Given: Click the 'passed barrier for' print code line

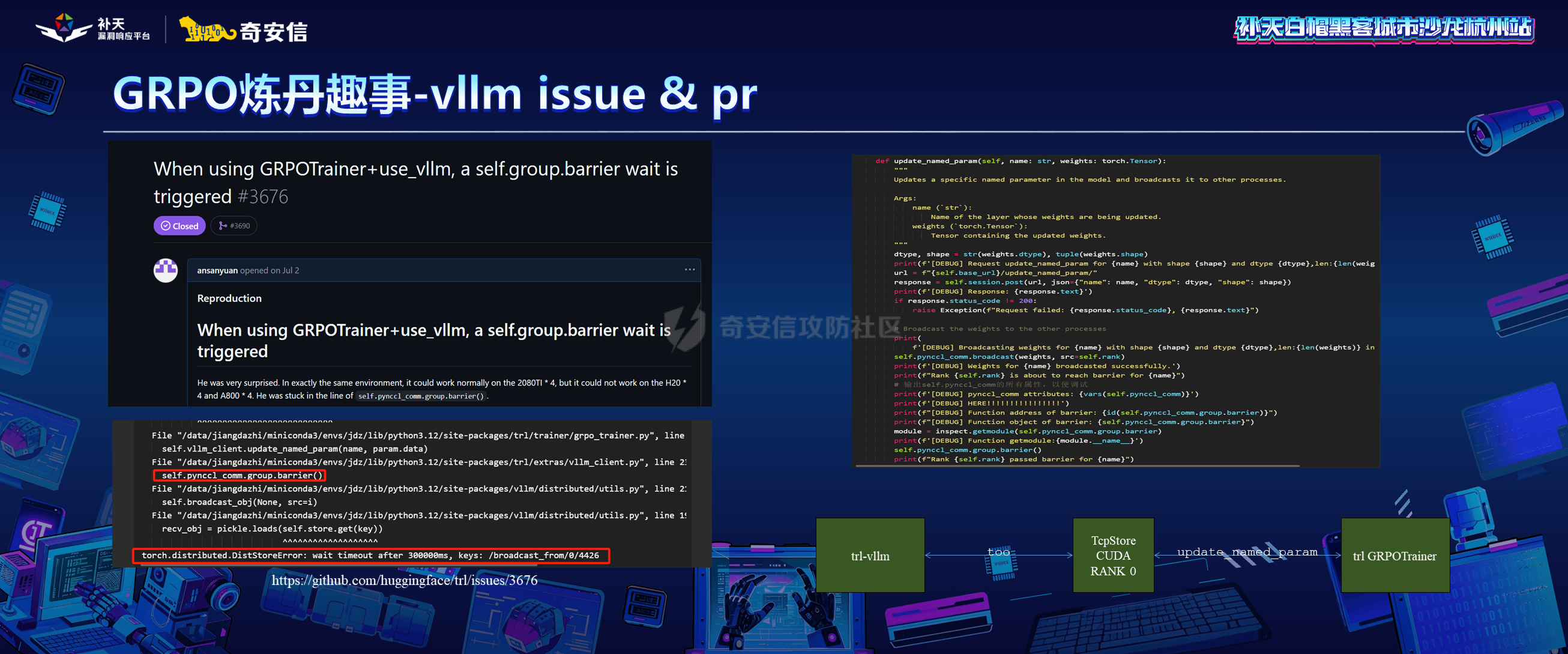Looking at the screenshot, I should [x=1013, y=459].
